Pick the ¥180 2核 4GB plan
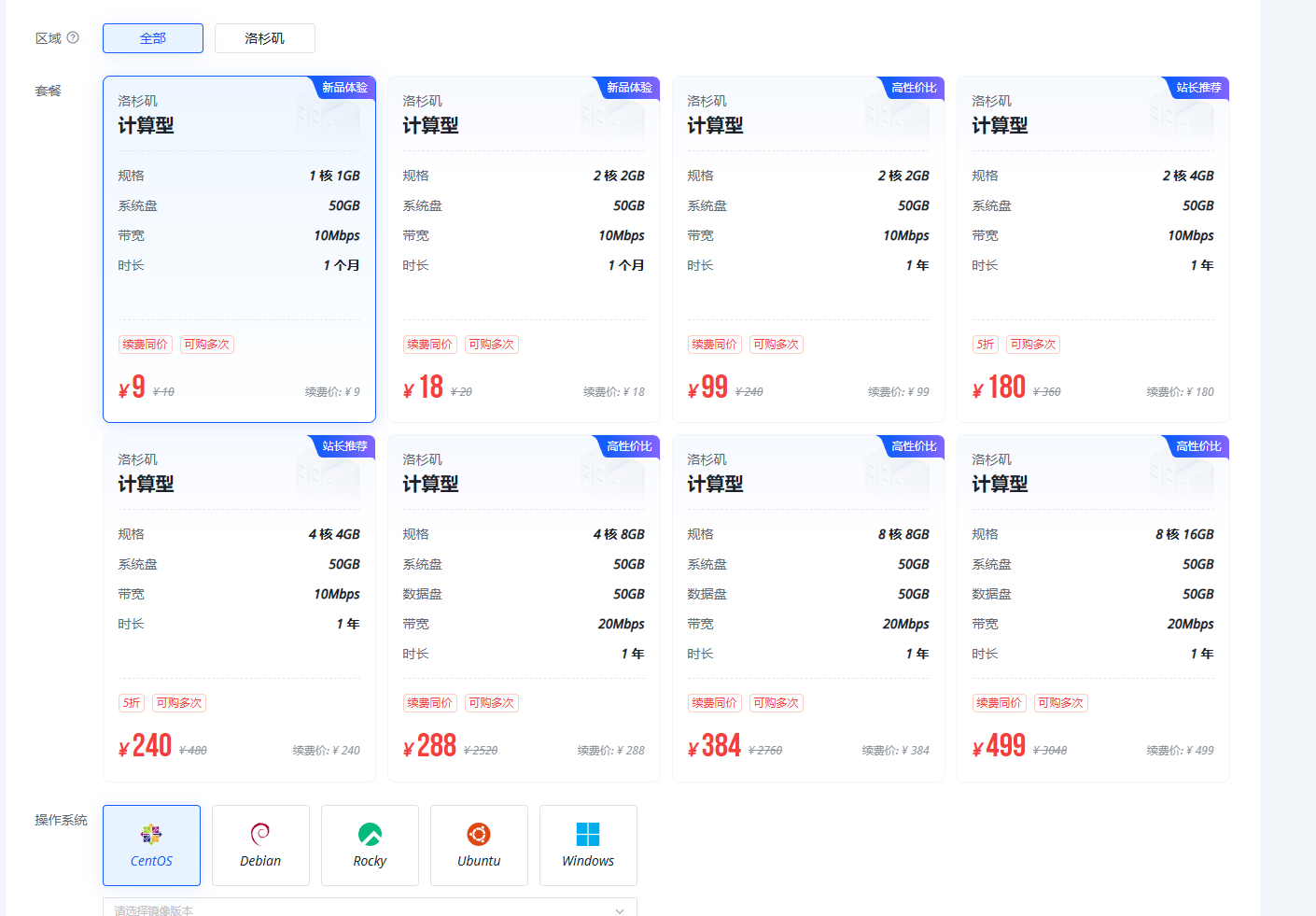The image size is (1316, 916). pyautogui.click(x=1093, y=249)
